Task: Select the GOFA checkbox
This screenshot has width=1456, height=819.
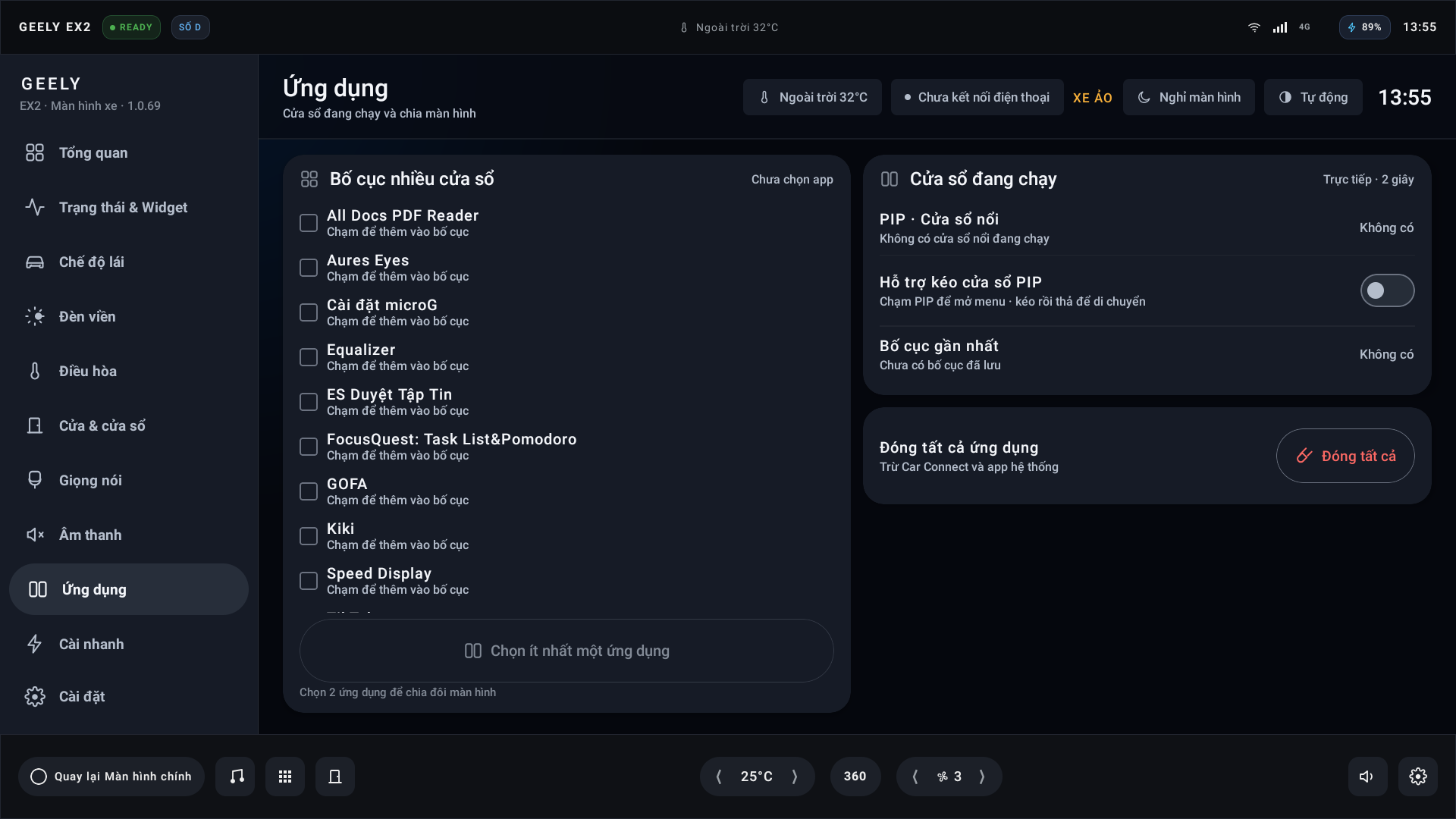Action: tap(309, 491)
